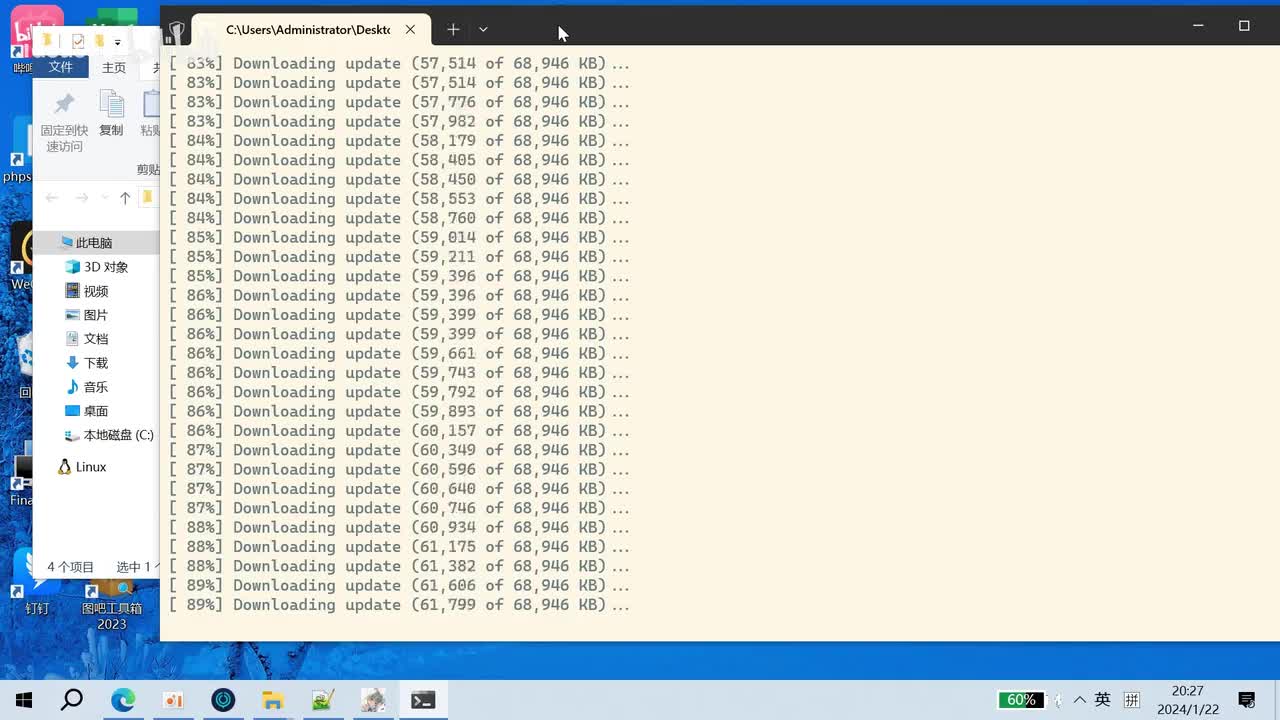Maximize the terminal window
Screen dimensions: 1280x720
click(1244, 26)
